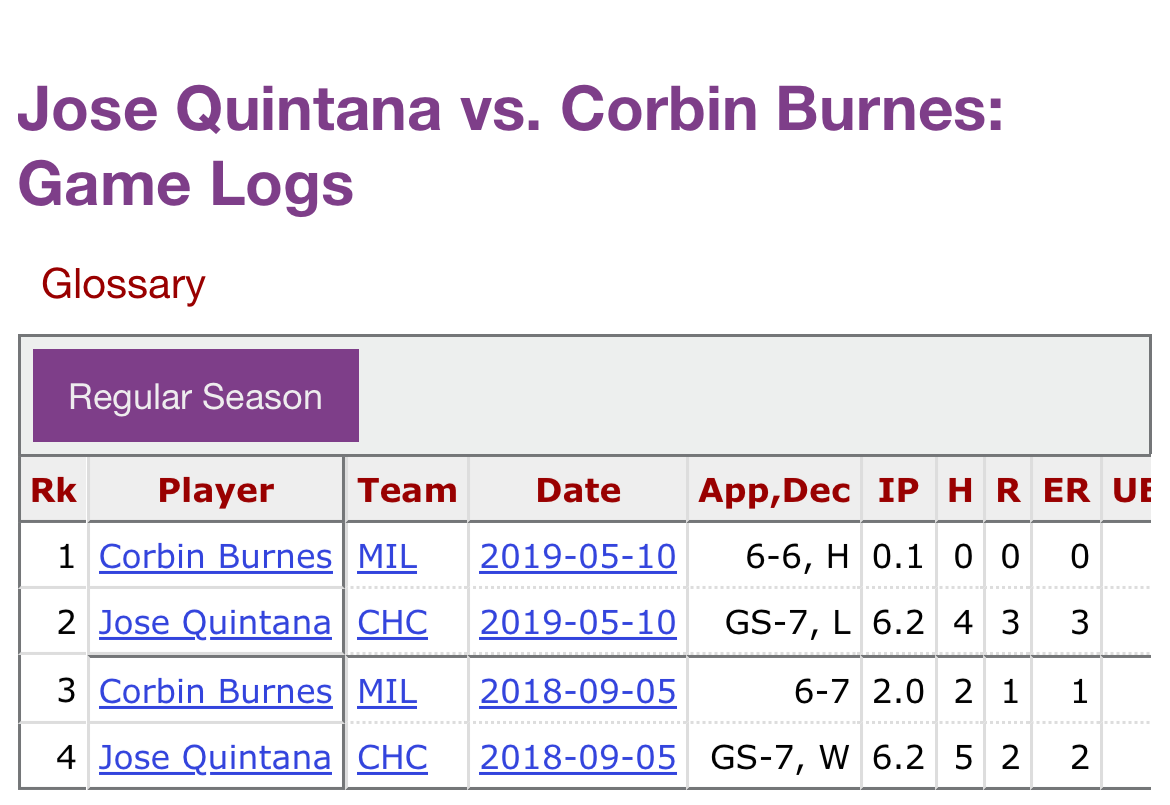The image size is (1170, 805).
Task: Sort by the ER column header
Action: (x=1065, y=490)
